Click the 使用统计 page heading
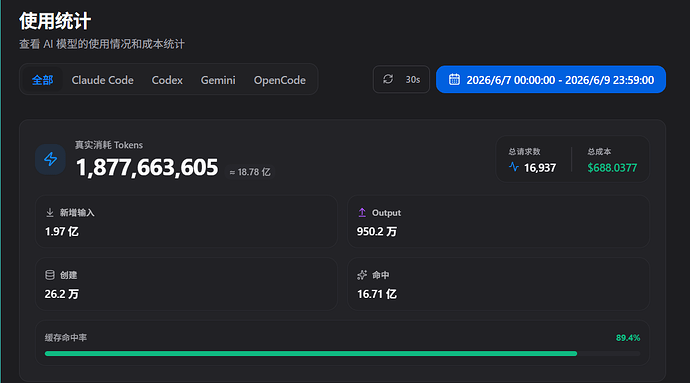 click(55, 21)
